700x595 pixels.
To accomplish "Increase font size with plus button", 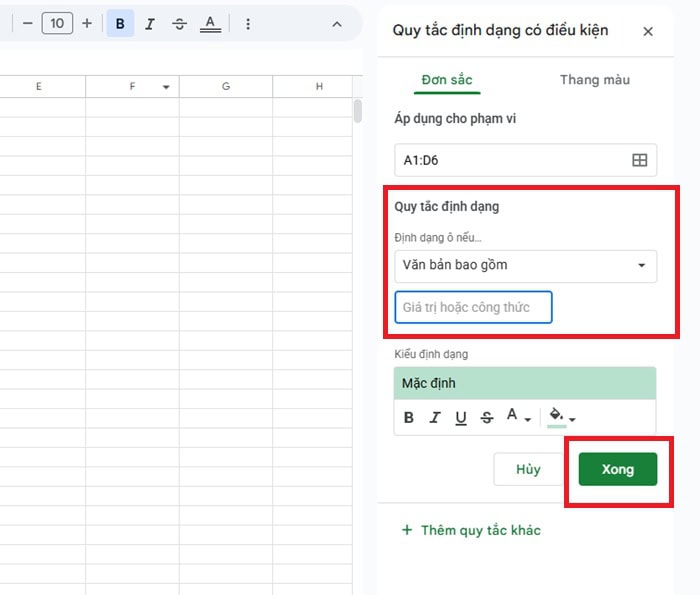I will (x=87, y=23).
